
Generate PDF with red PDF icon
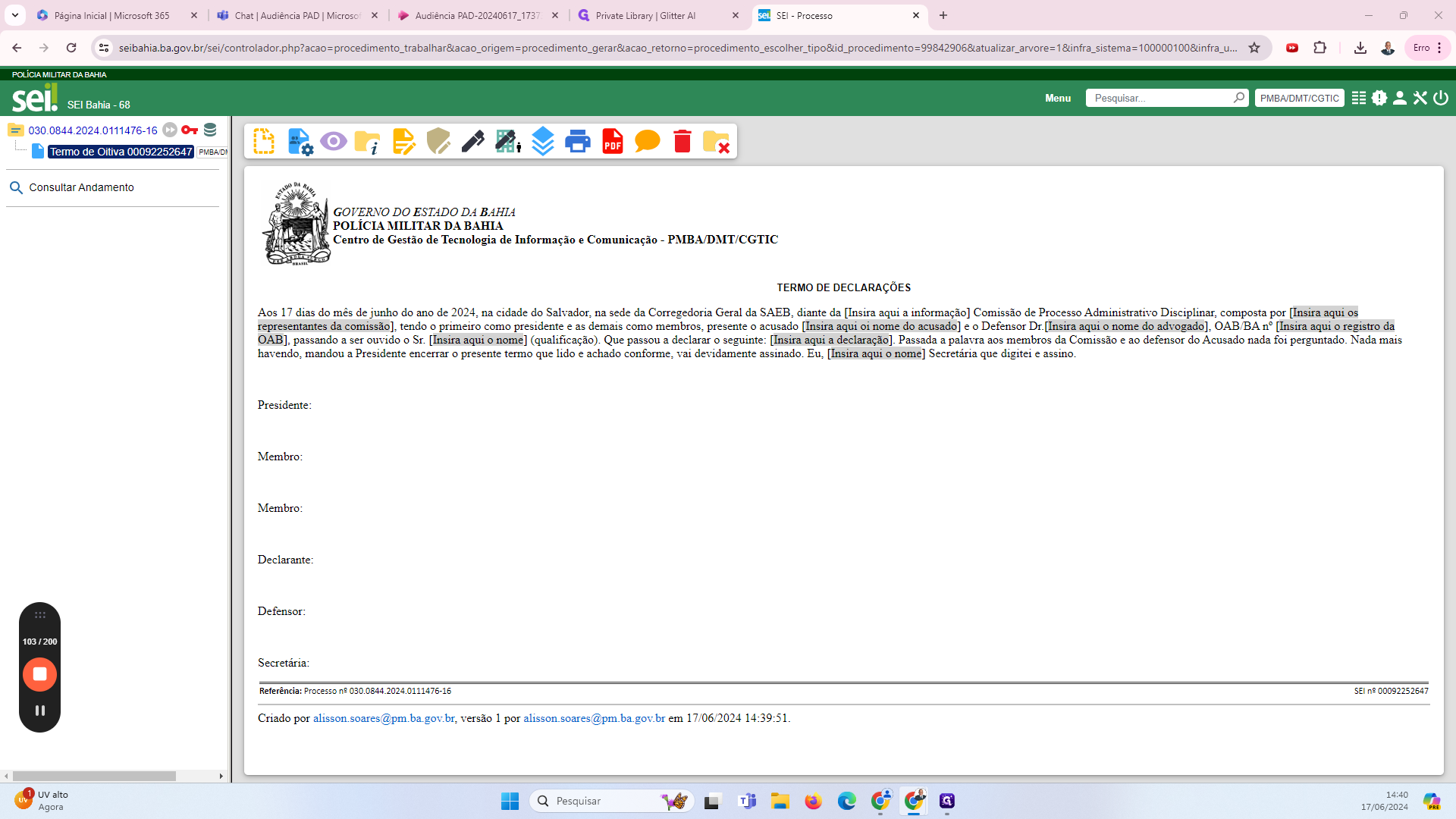pos(613,142)
